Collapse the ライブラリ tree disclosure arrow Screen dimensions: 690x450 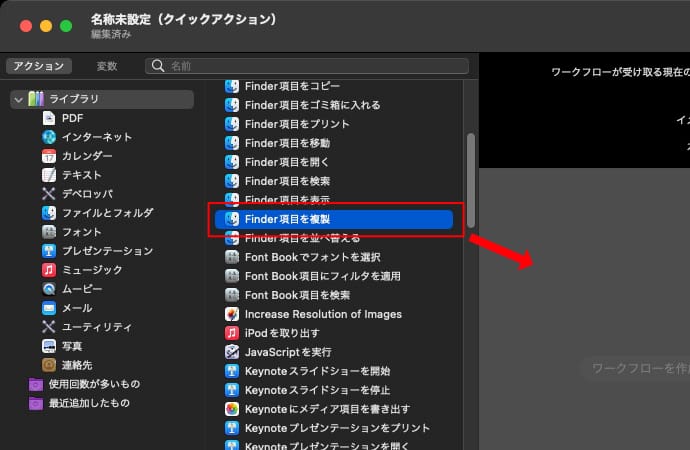(x=18, y=99)
